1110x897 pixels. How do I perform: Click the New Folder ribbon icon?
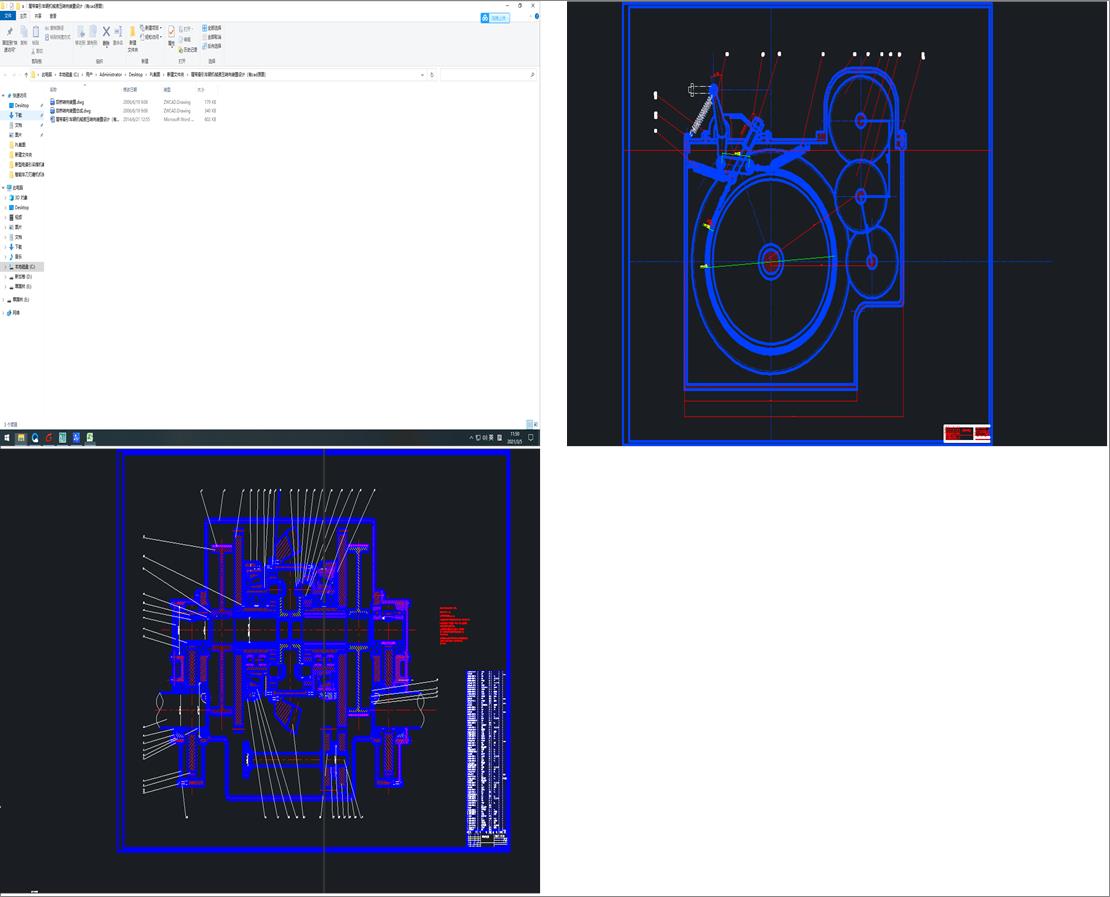tap(132, 33)
